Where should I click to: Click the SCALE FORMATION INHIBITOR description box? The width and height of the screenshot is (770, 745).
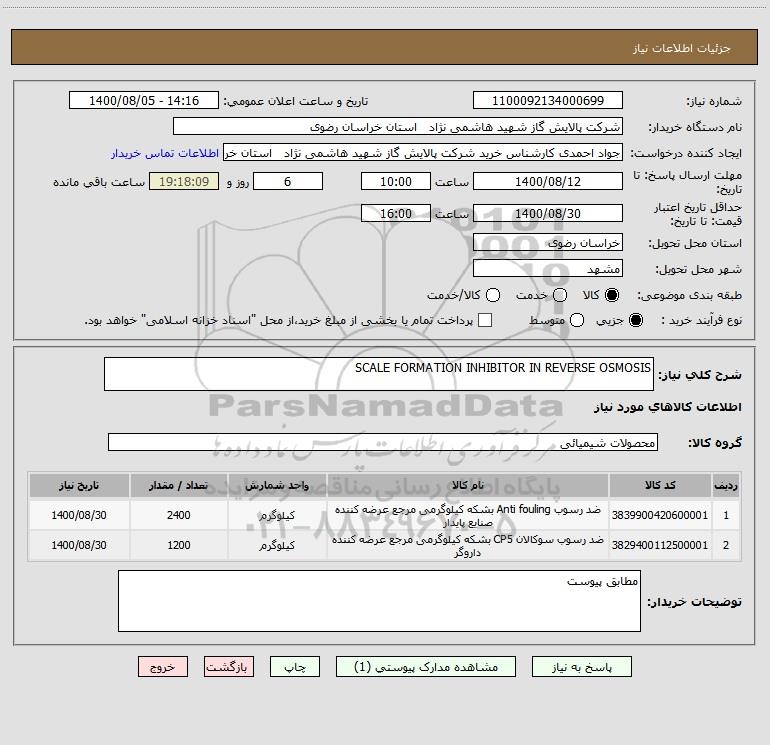379,374
